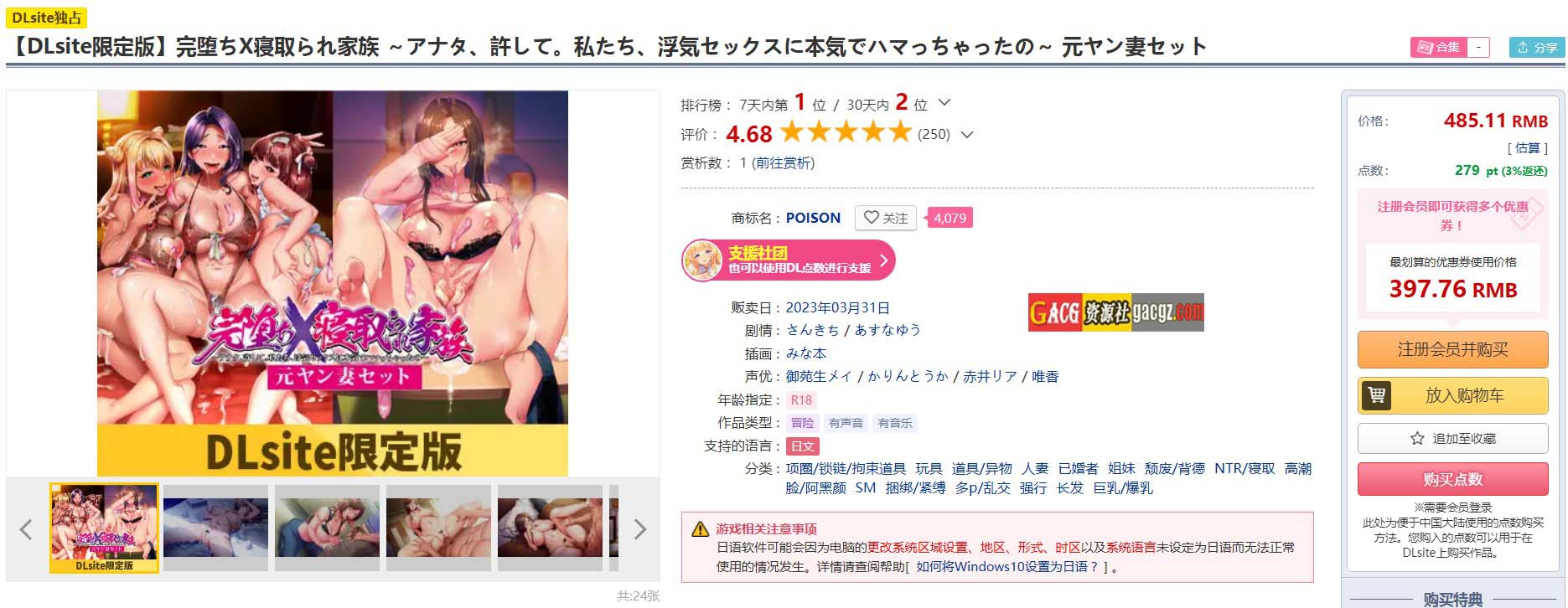Click the 注册会员并购买 button
Image resolution: width=1568 pixels, height=608 pixels.
coord(1452,349)
